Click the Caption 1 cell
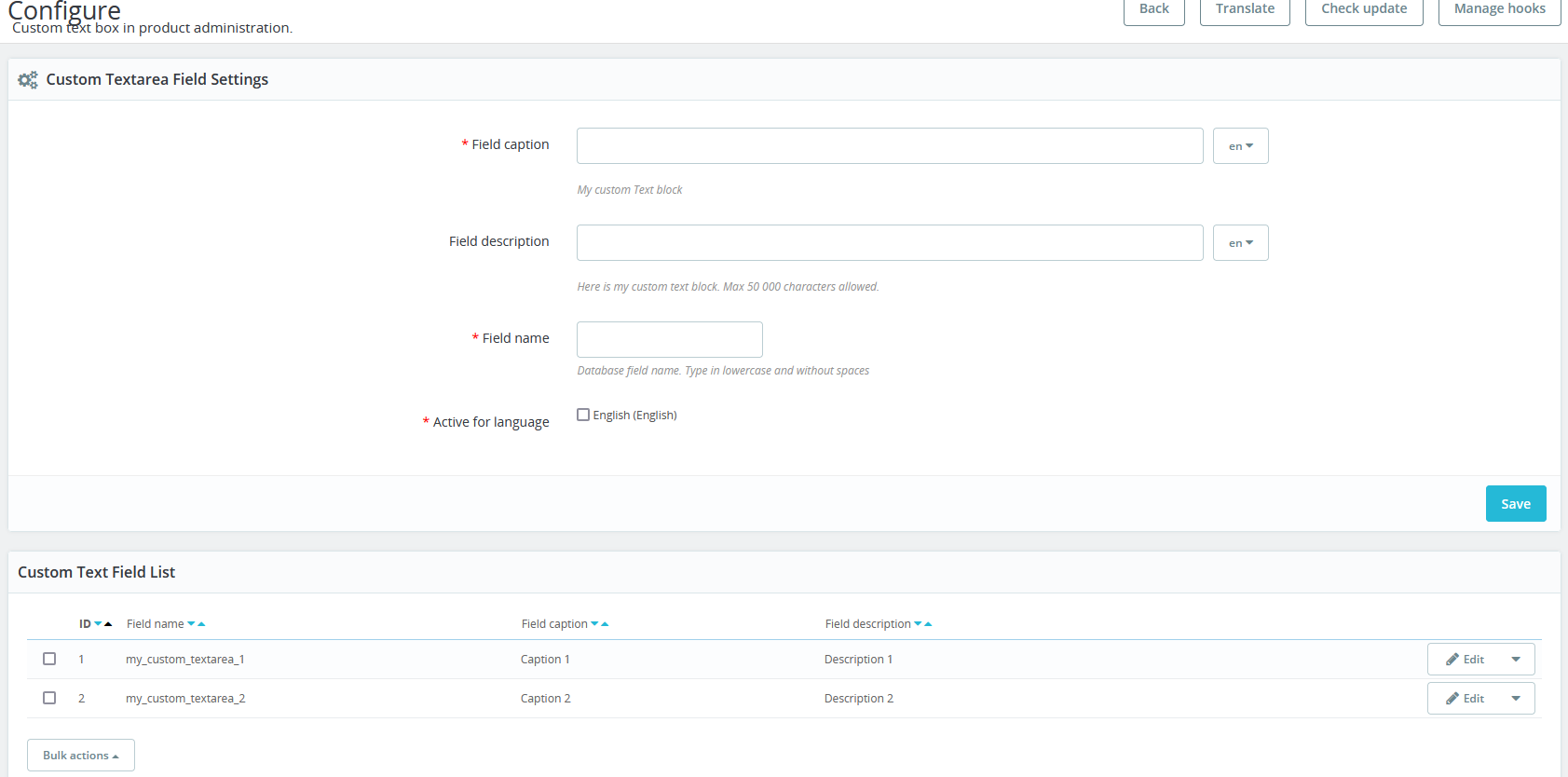The image size is (1568, 777). [545, 660]
